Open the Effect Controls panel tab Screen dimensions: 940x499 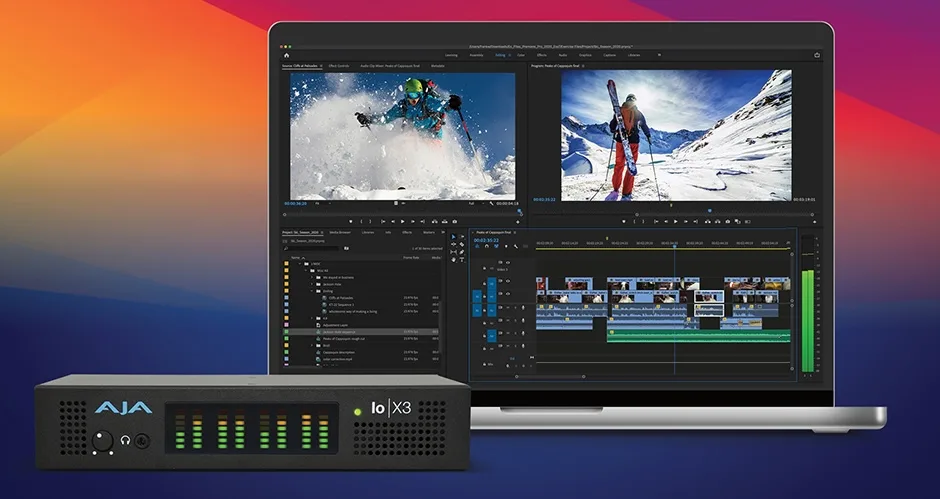[345, 66]
